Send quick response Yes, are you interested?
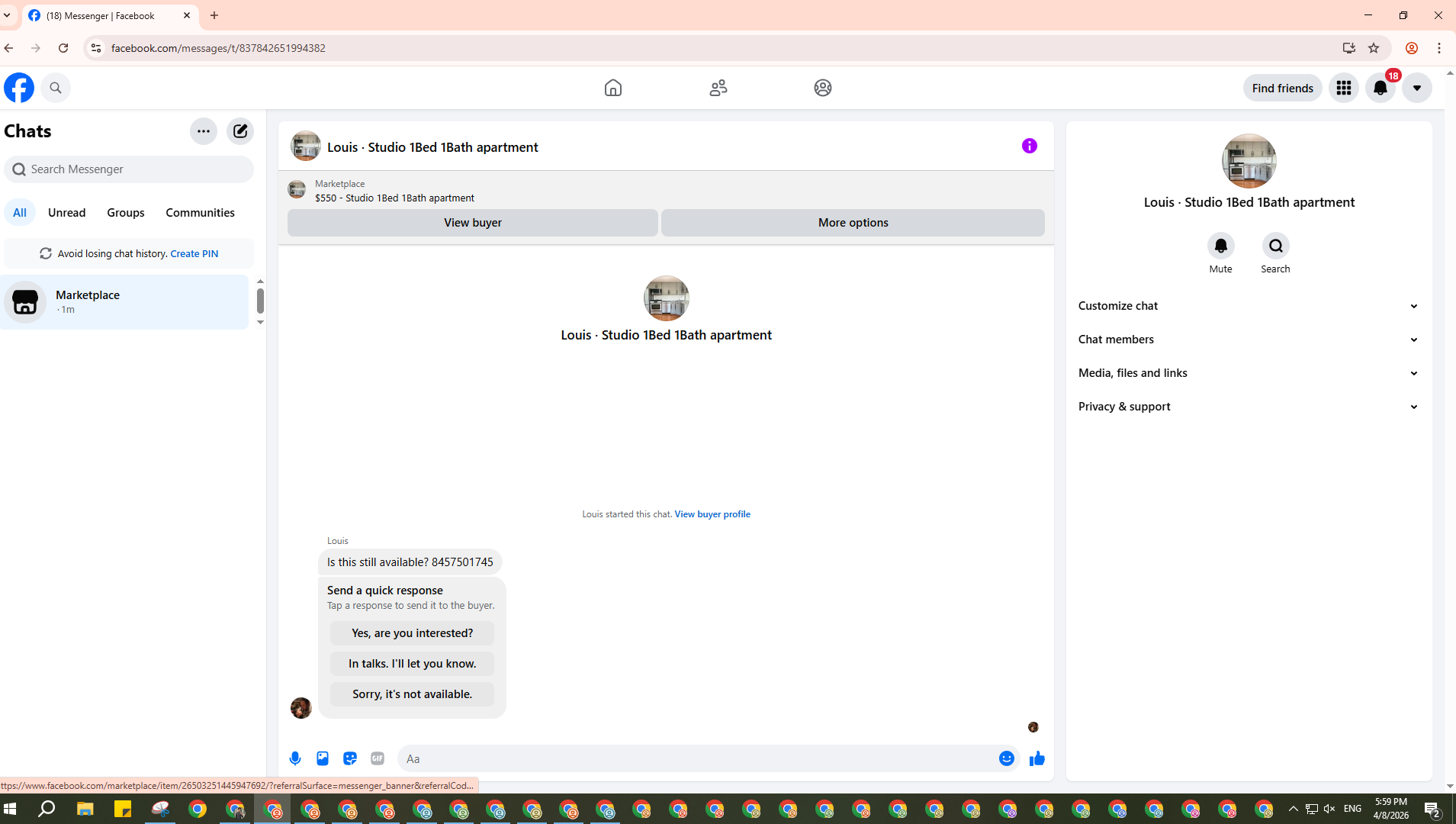Viewport: 1456px width, 824px height. (x=413, y=633)
